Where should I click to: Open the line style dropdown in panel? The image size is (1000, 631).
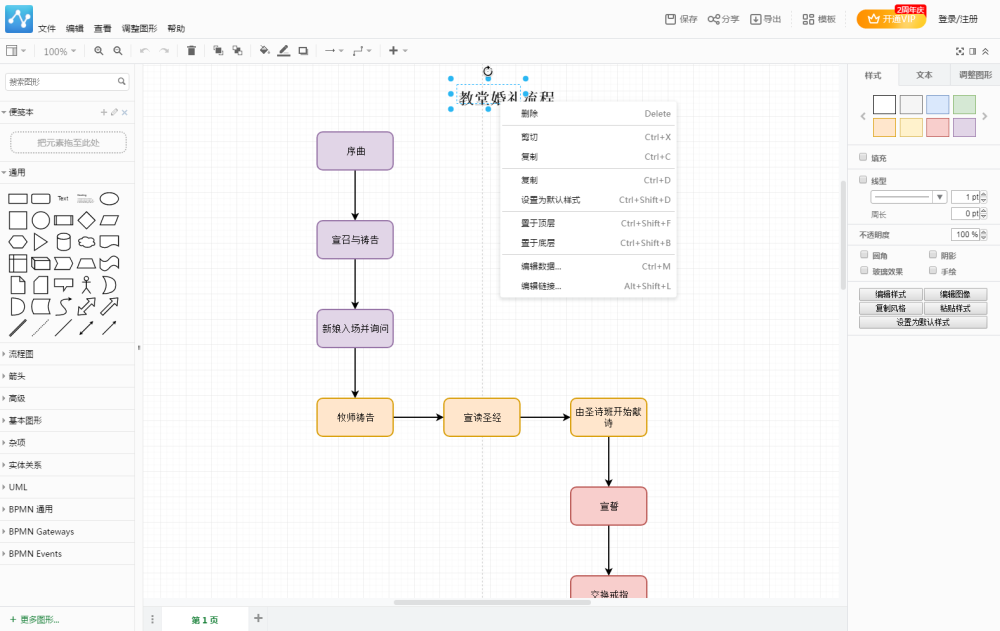(x=908, y=197)
